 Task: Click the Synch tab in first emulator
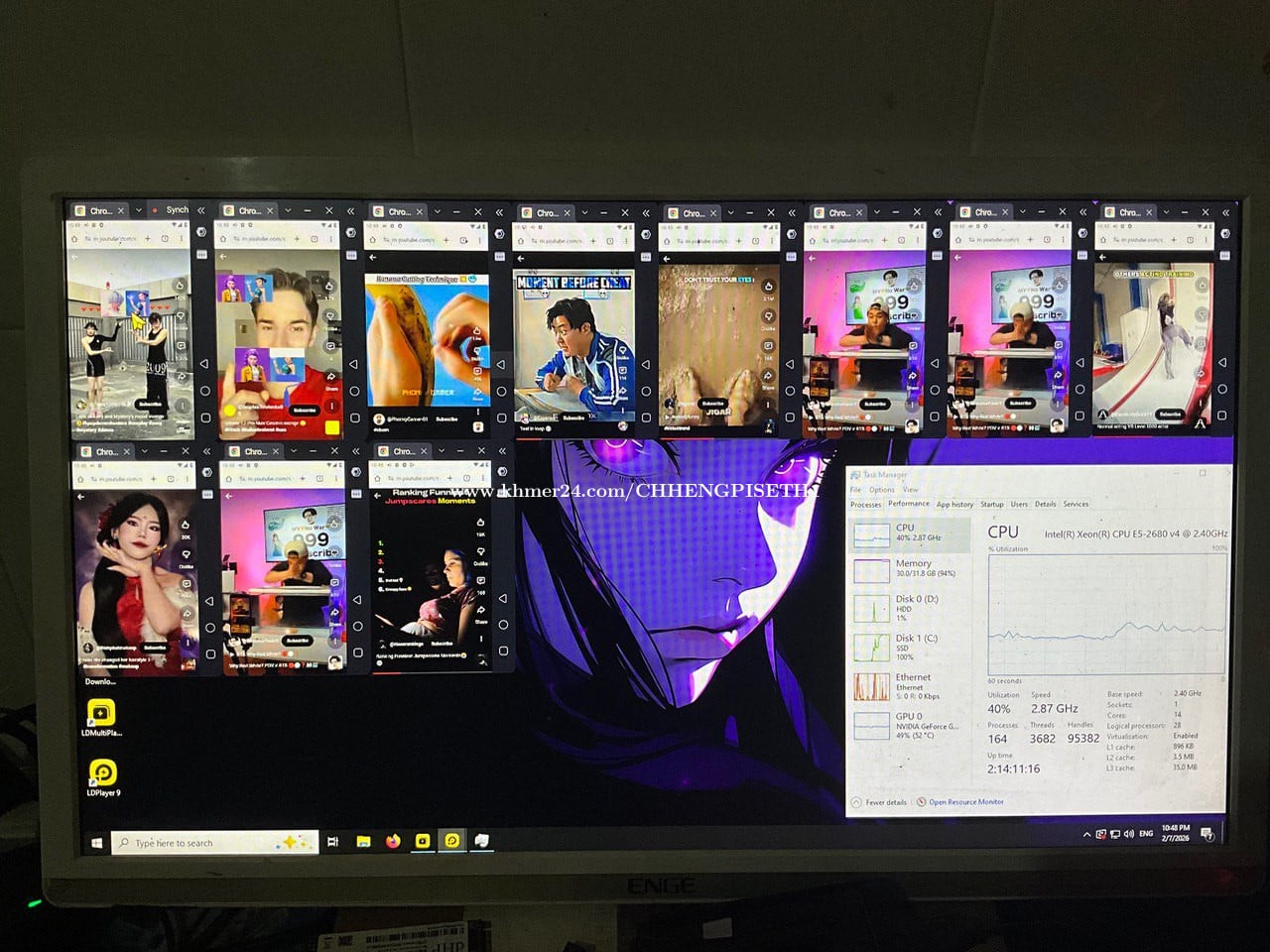176,210
